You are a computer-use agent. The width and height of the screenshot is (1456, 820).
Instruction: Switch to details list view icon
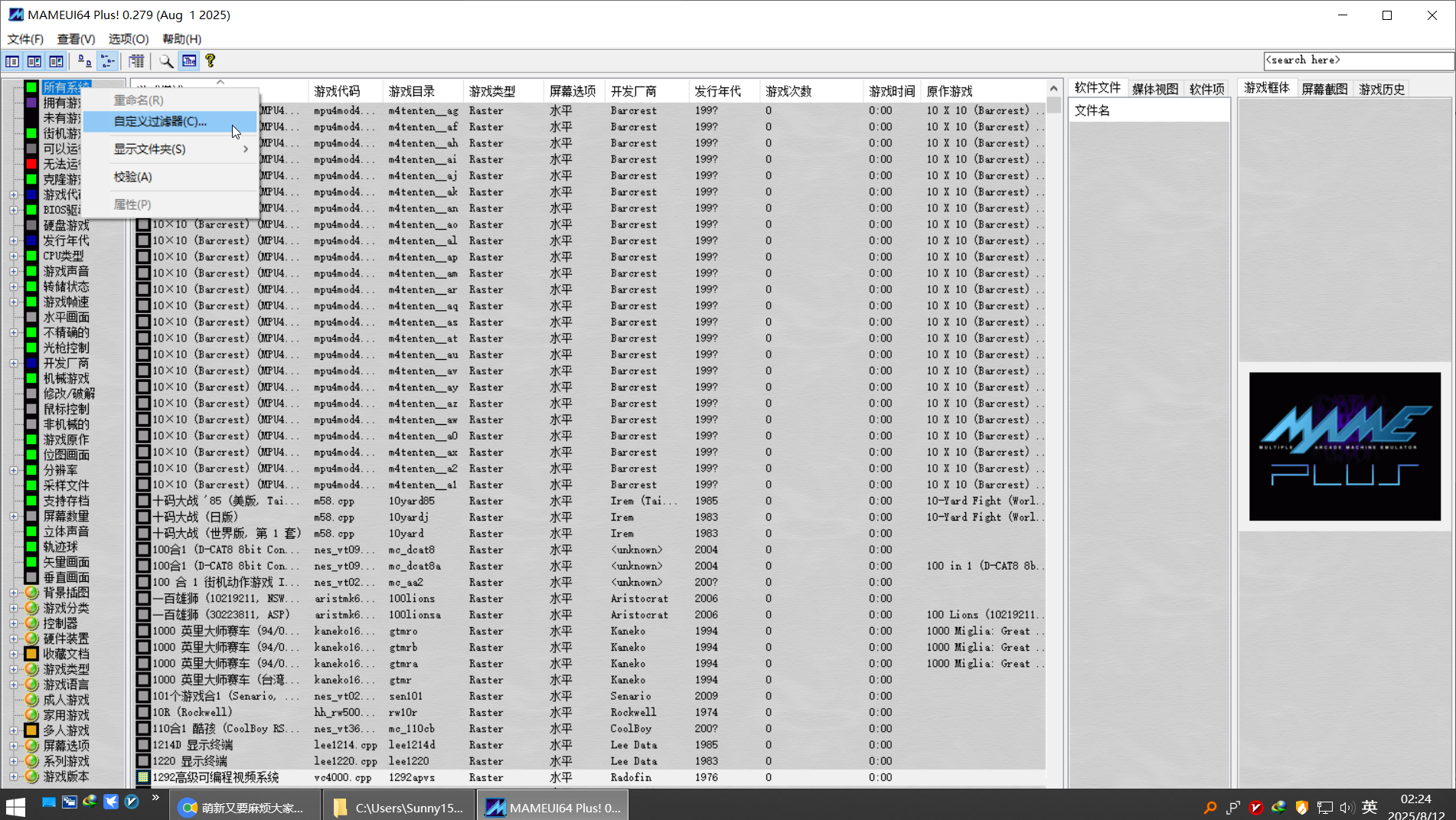point(136,61)
